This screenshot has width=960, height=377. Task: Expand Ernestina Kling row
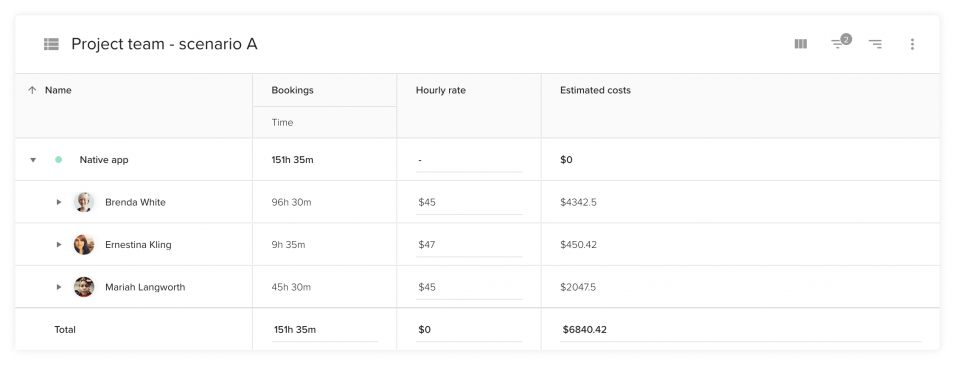pyautogui.click(x=59, y=244)
